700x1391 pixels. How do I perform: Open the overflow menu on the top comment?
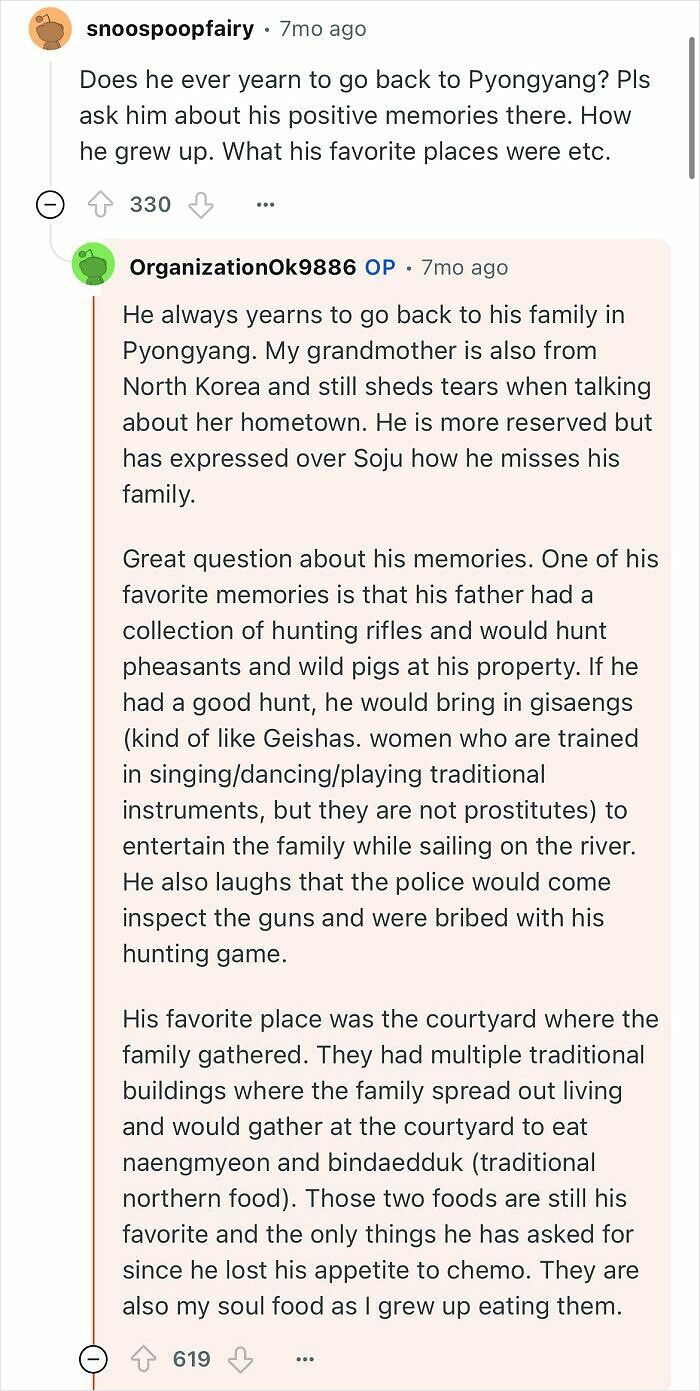pyautogui.click(x=265, y=203)
